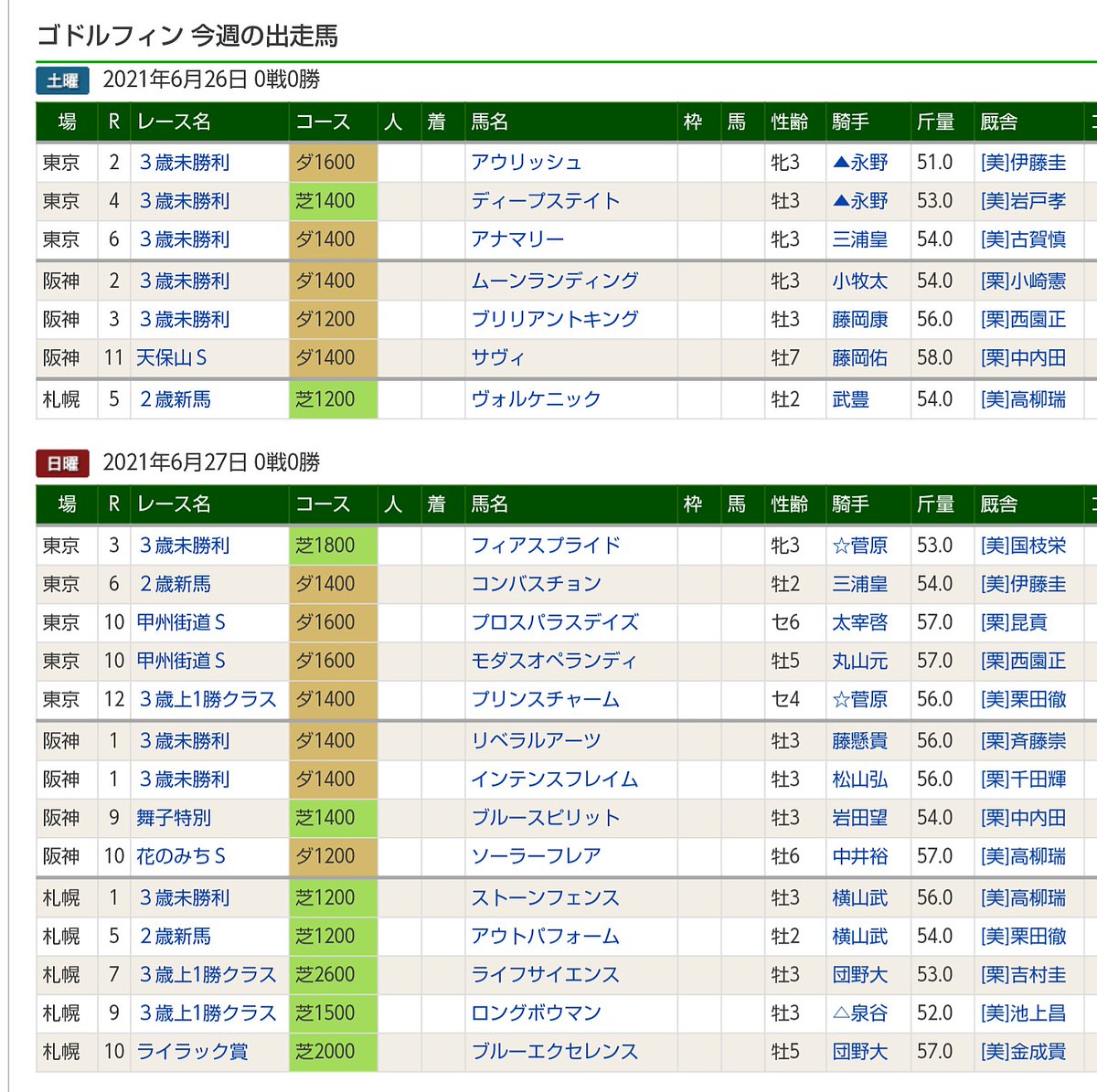The width and height of the screenshot is (1097, 1092).
Task: View the 舞子特別 race details
Action: 175,819
